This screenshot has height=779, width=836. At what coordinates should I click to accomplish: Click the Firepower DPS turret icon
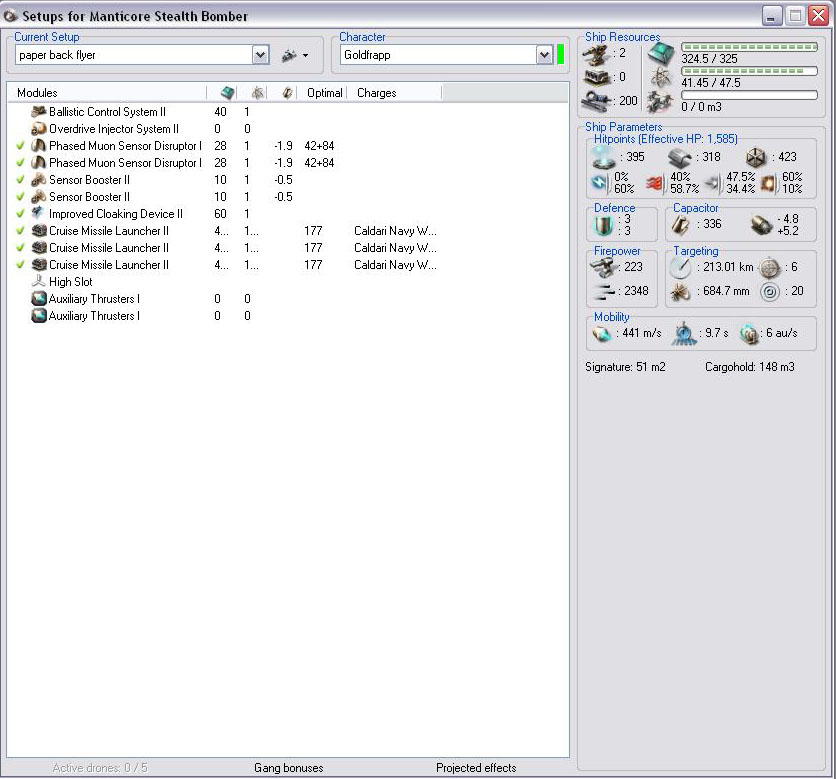[604, 268]
